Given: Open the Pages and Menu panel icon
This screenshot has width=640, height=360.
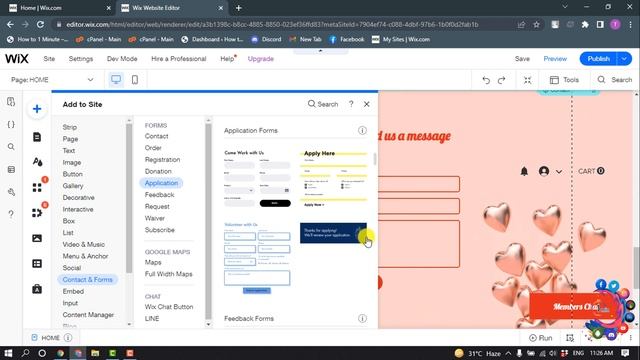Looking at the screenshot, I should point(37,137).
